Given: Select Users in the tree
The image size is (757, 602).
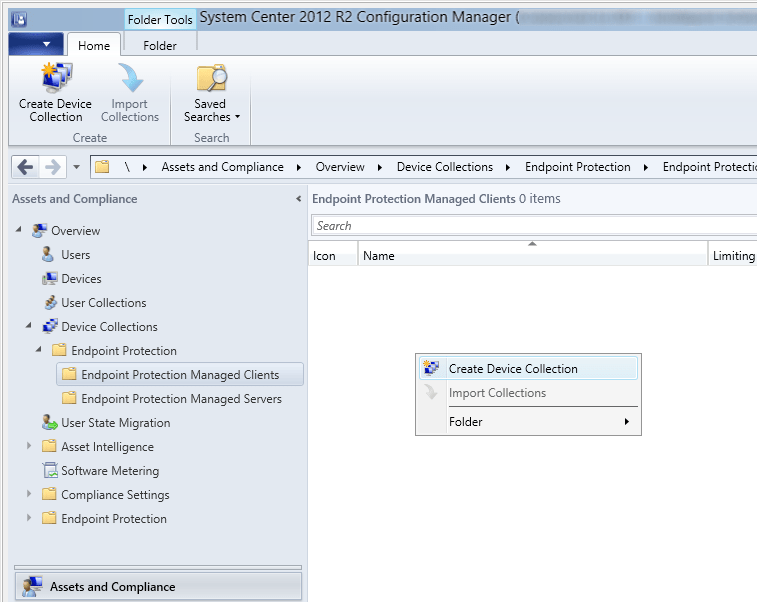Looking at the screenshot, I should 75,254.
